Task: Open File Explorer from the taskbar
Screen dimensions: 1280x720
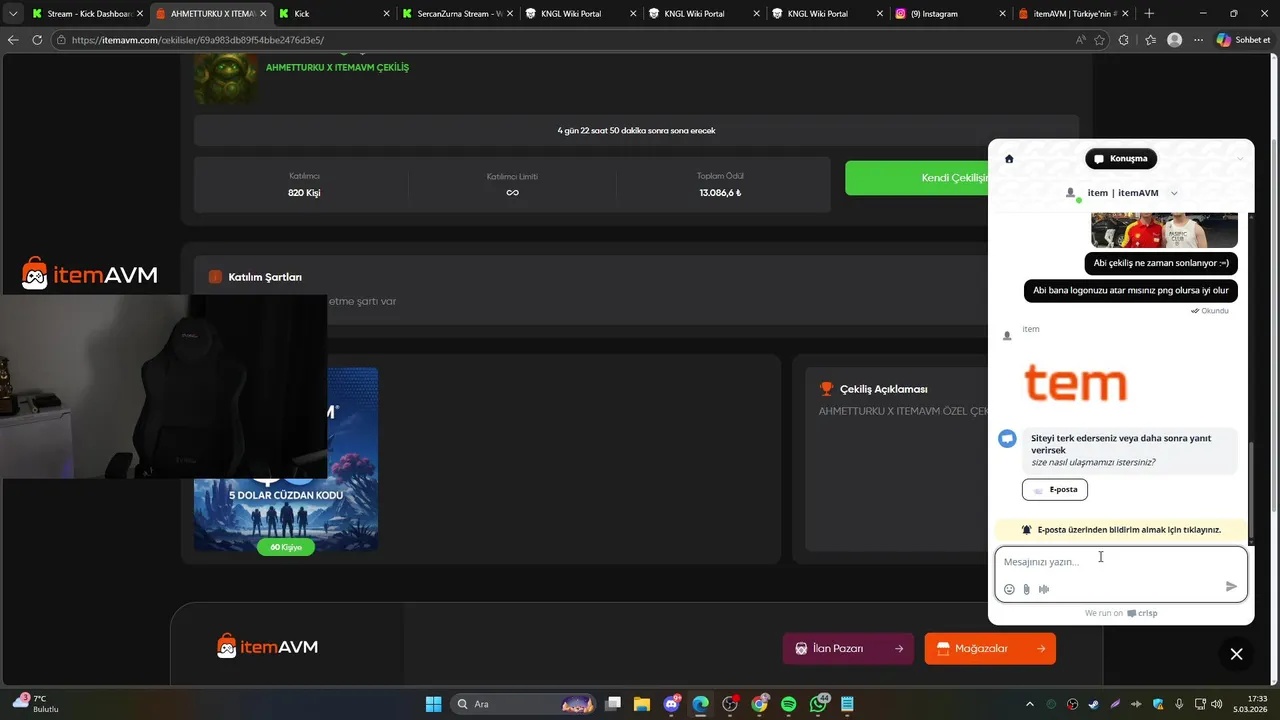Action: pyautogui.click(x=642, y=704)
